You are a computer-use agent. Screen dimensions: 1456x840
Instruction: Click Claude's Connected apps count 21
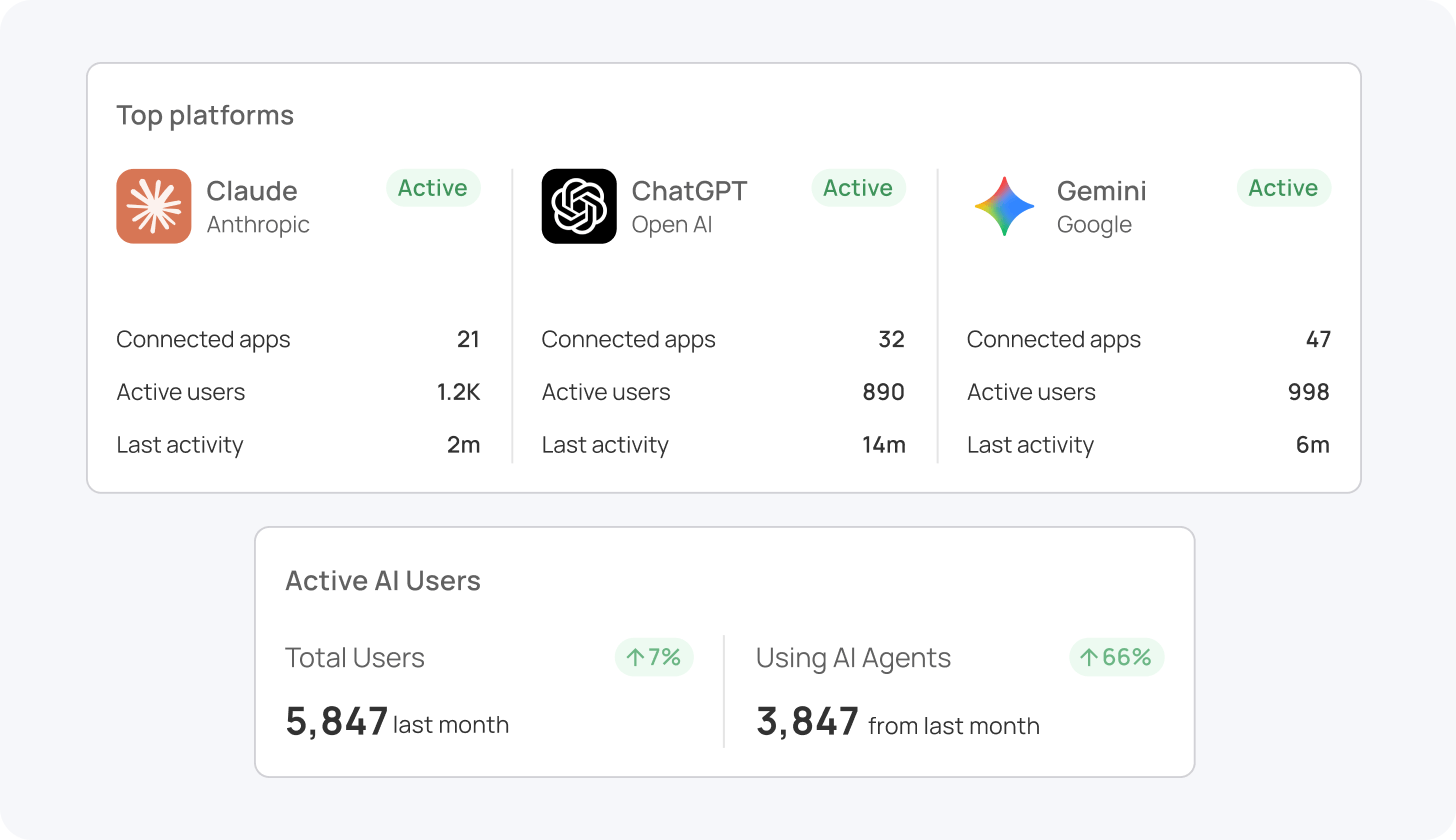[x=468, y=340]
